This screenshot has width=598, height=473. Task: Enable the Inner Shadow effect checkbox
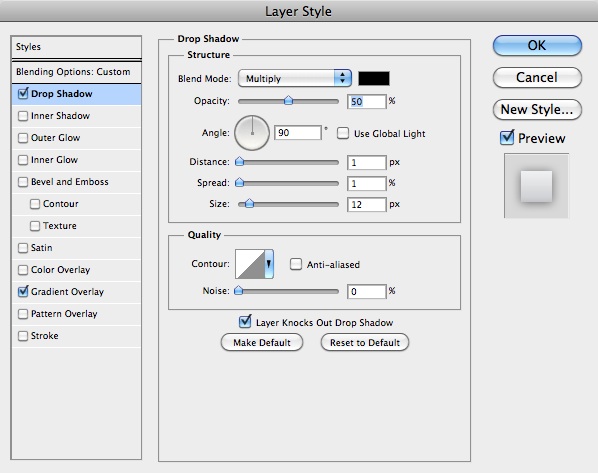pyautogui.click(x=23, y=116)
